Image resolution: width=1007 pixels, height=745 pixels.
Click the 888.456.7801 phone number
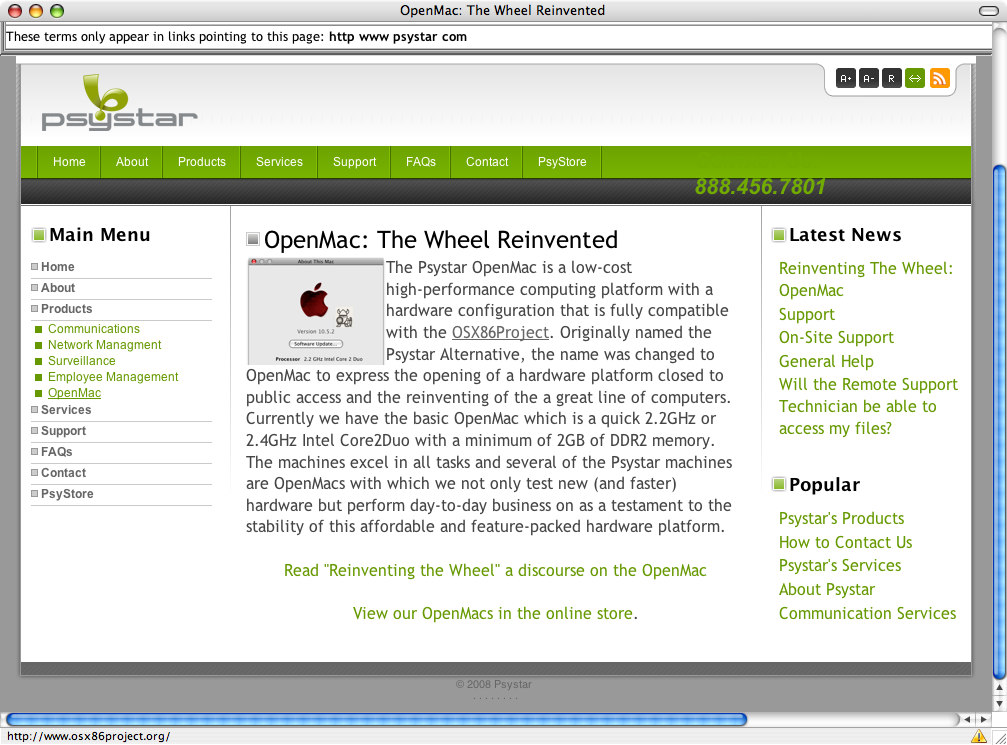(x=760, y=186)
